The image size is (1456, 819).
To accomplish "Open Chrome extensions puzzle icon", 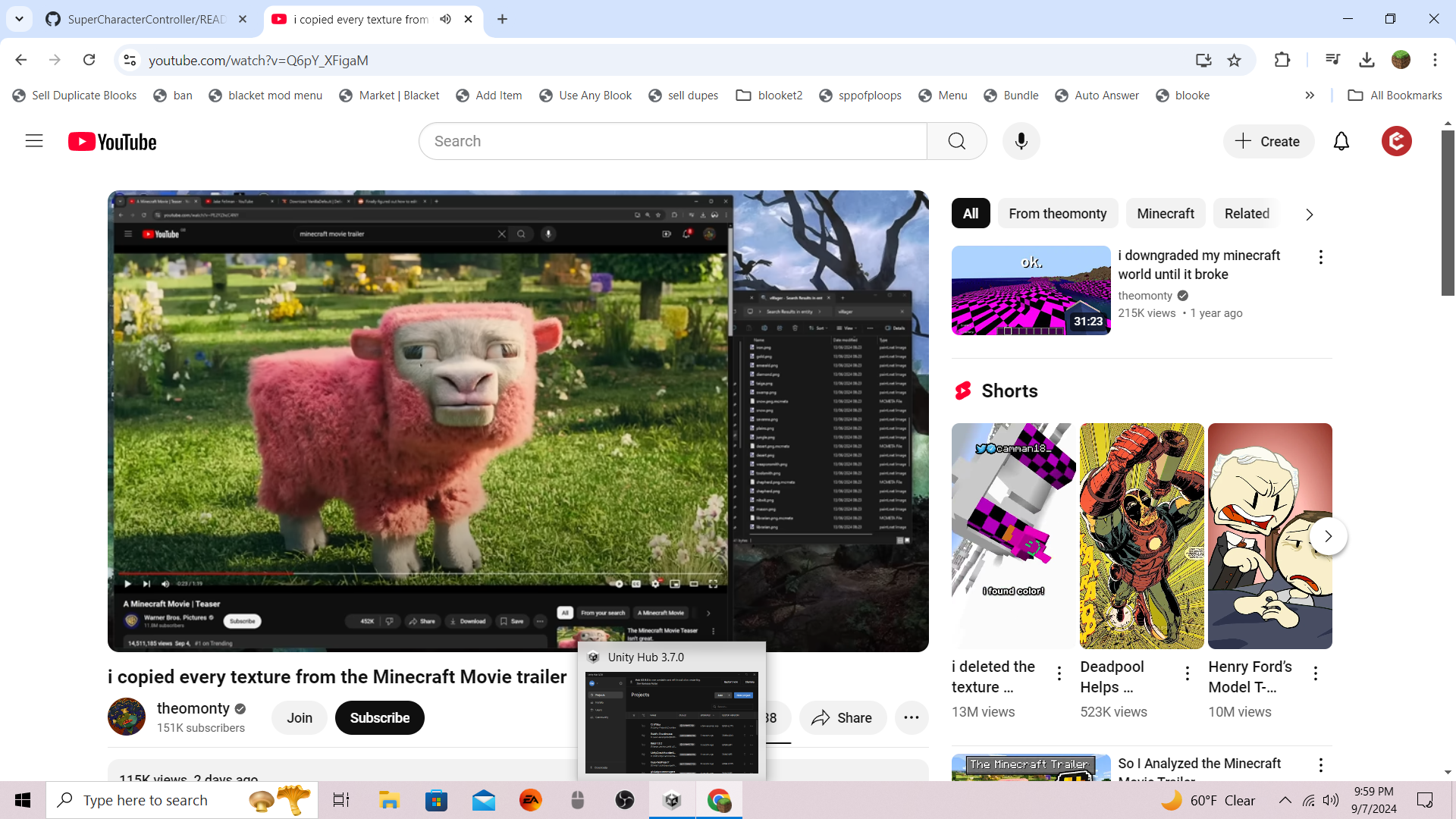I will 1282,60.
